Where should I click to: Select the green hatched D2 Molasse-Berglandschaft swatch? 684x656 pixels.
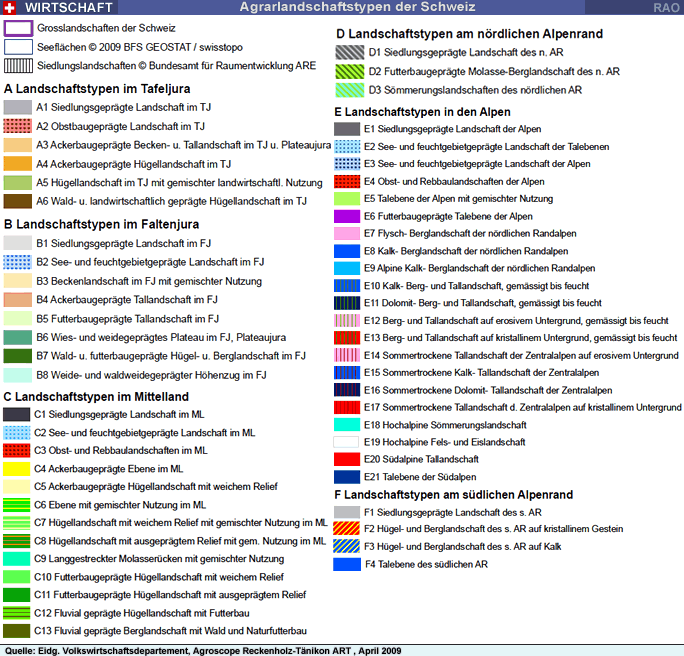tap(347, 72)
